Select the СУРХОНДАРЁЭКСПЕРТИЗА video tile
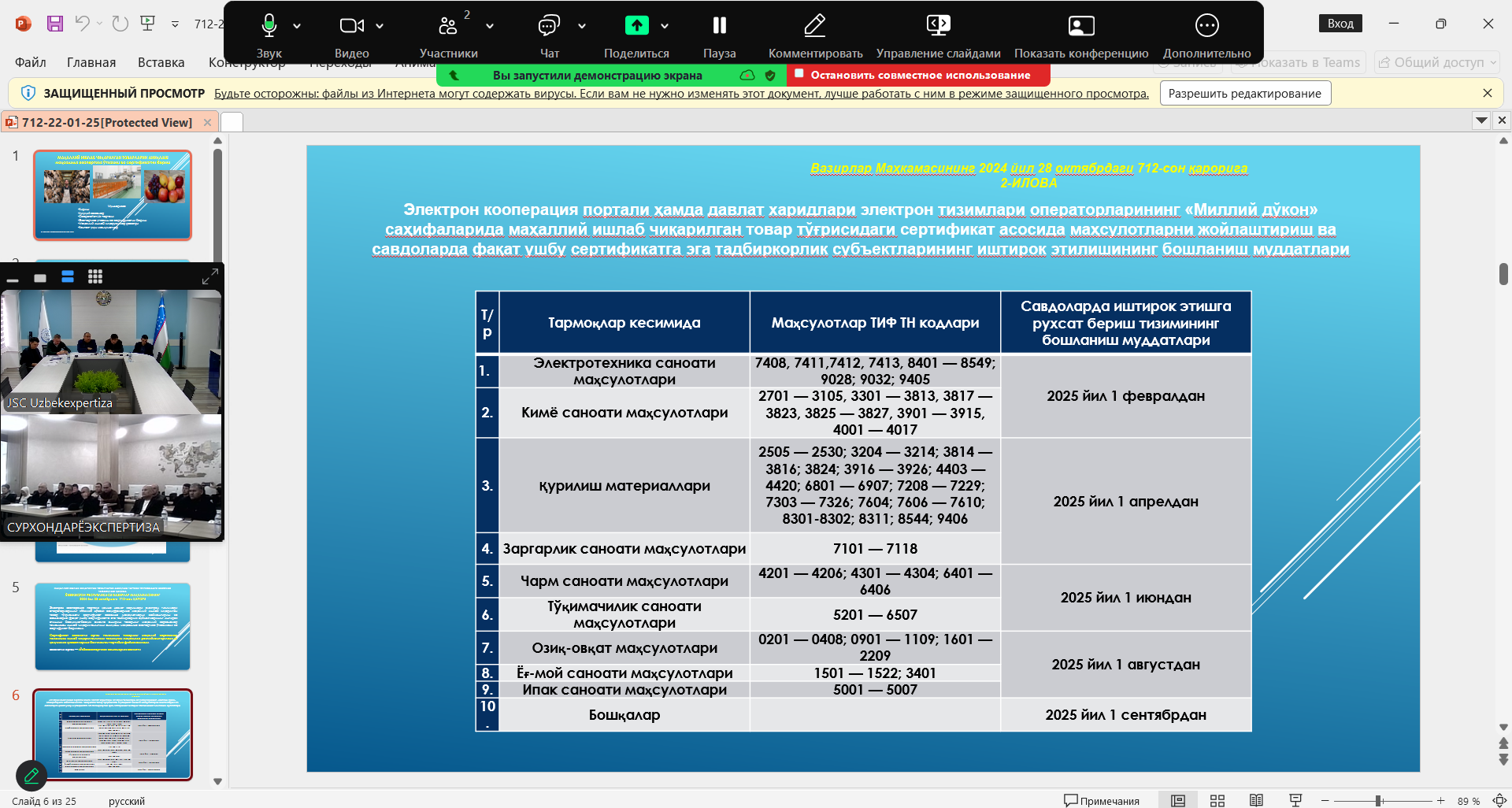 (x=111, y=476)
